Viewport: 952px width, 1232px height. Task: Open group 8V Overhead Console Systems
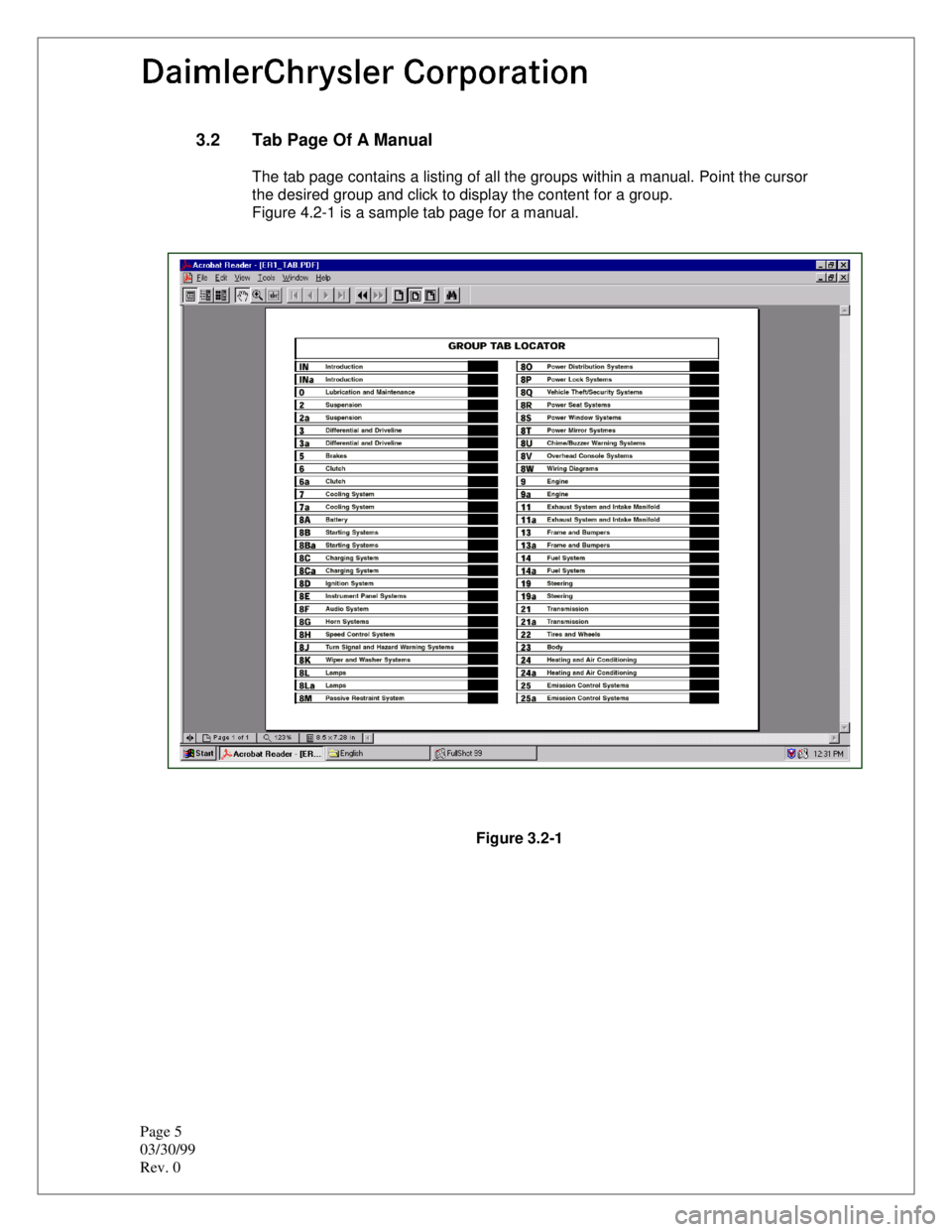(x=618, y=456)
